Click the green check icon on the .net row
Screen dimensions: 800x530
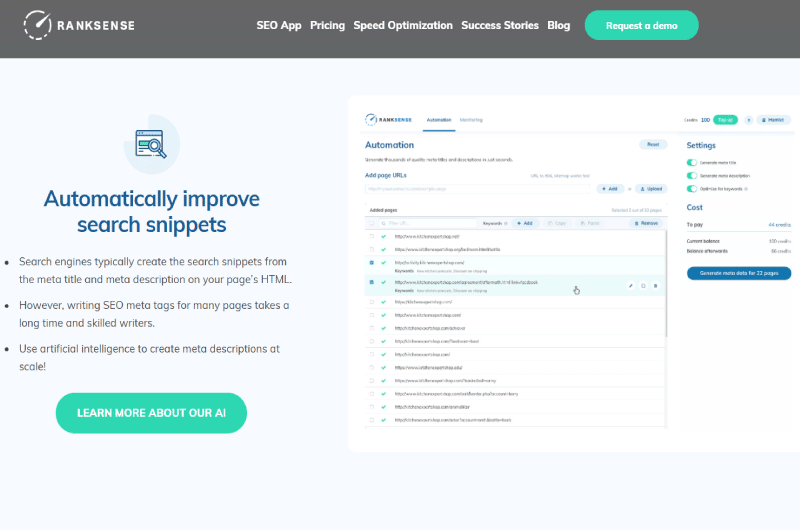tap(384, 237)
